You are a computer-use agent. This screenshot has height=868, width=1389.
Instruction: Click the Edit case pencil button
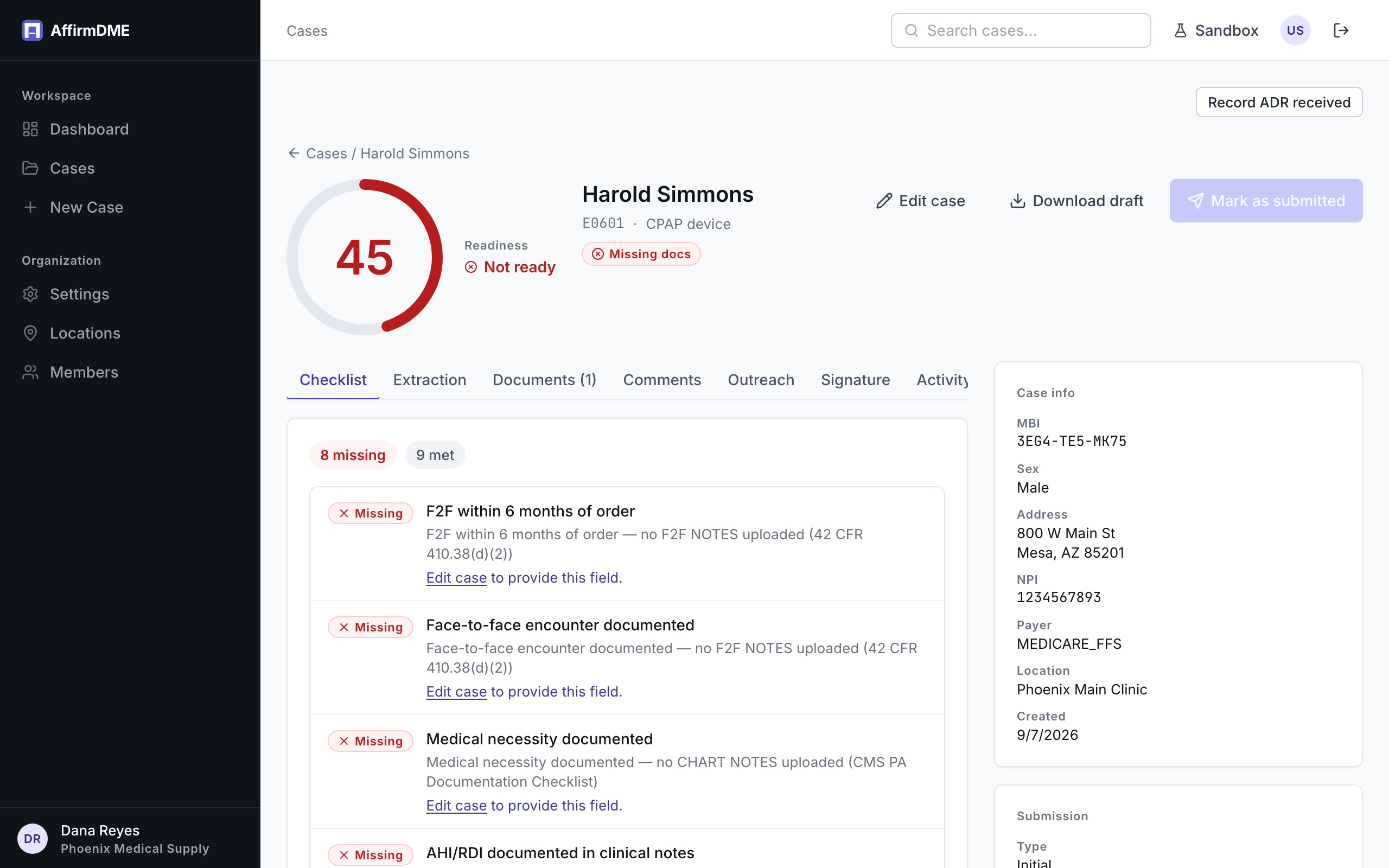tap(921, 201)
